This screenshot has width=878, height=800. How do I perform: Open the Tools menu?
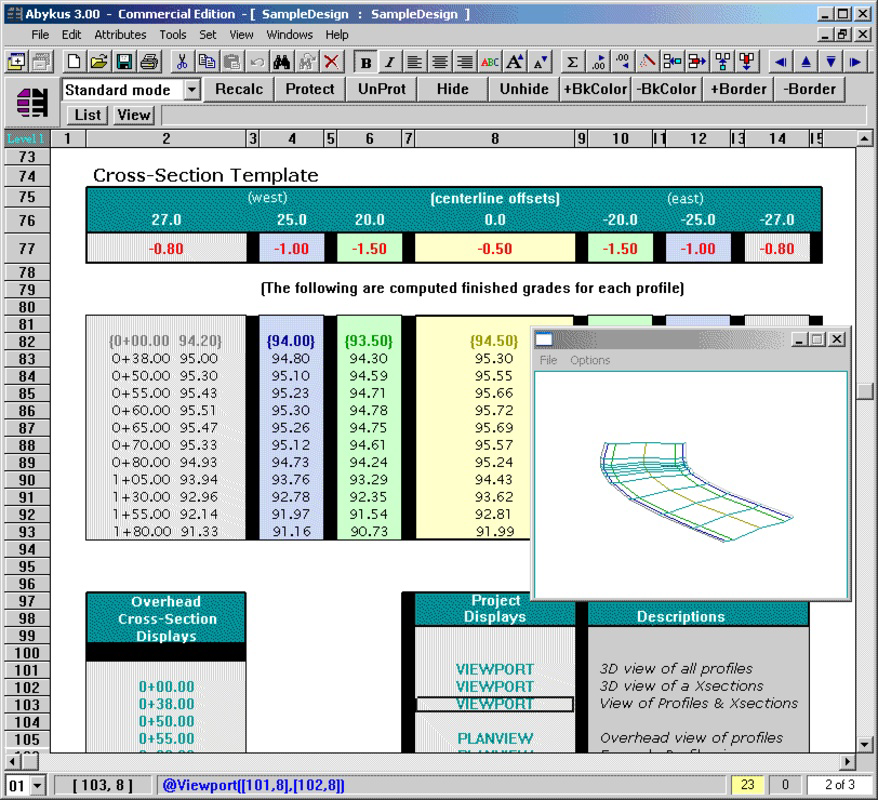coord(172,35)
